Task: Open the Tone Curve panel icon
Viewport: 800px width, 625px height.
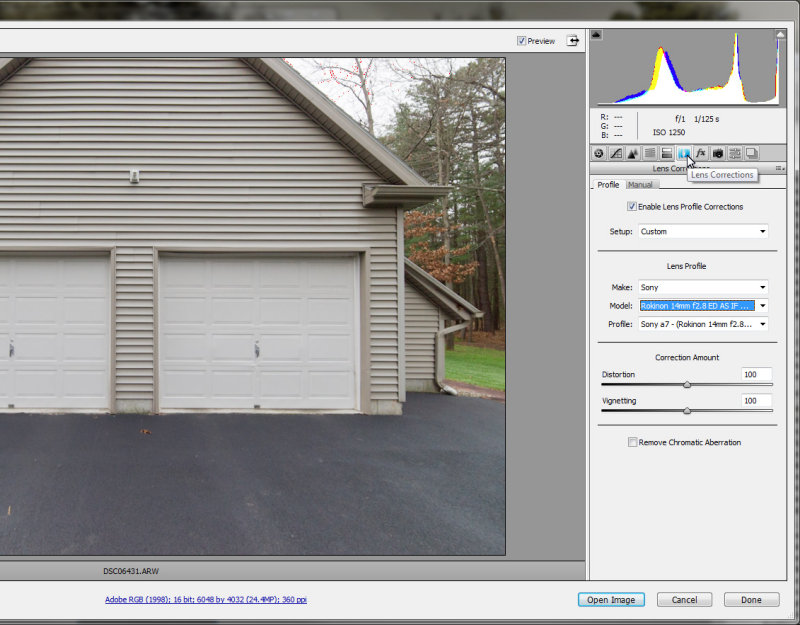Action: pos(616,153)
